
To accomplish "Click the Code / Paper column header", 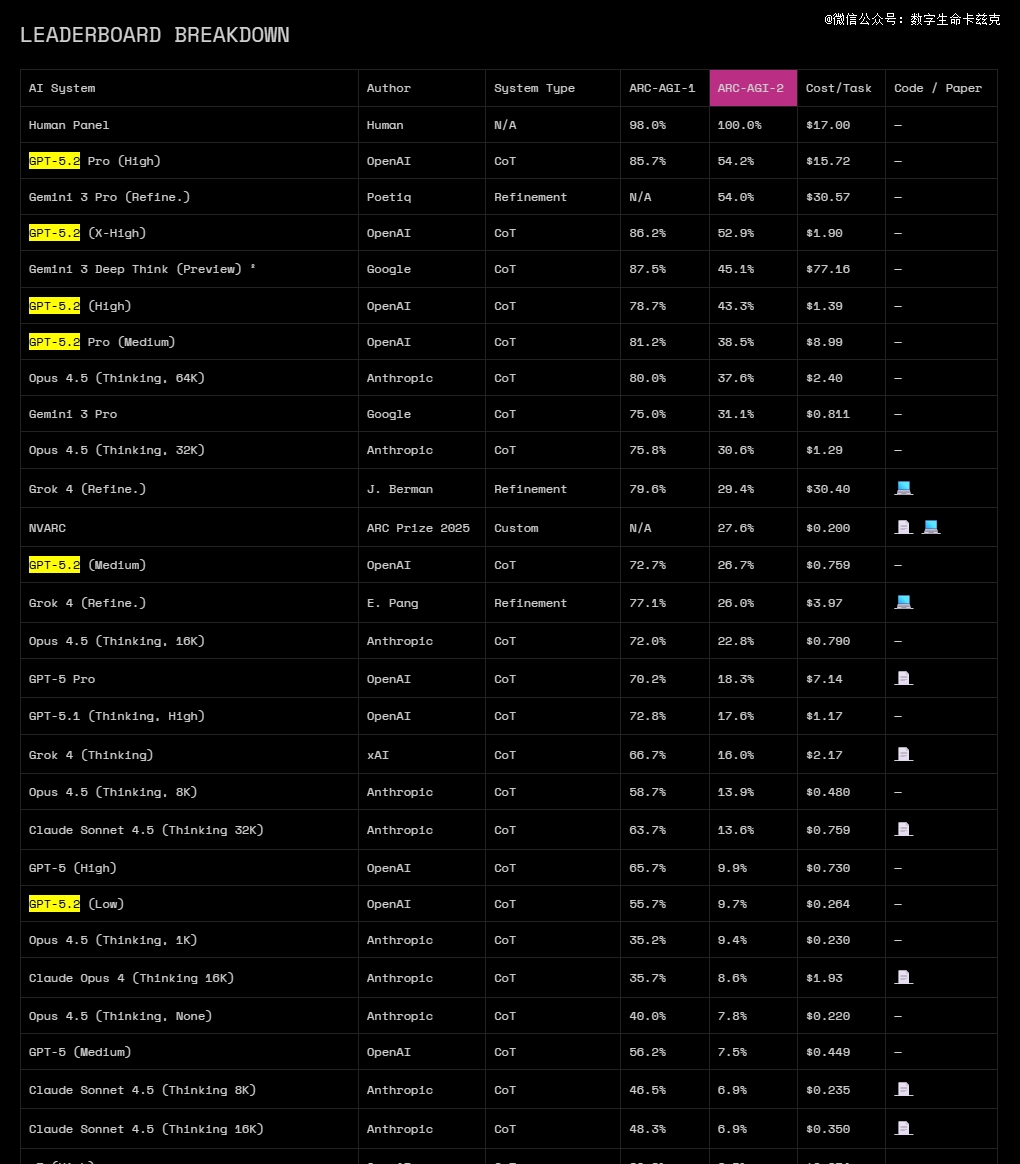I will pyautogui.click(x=938, y=88).
